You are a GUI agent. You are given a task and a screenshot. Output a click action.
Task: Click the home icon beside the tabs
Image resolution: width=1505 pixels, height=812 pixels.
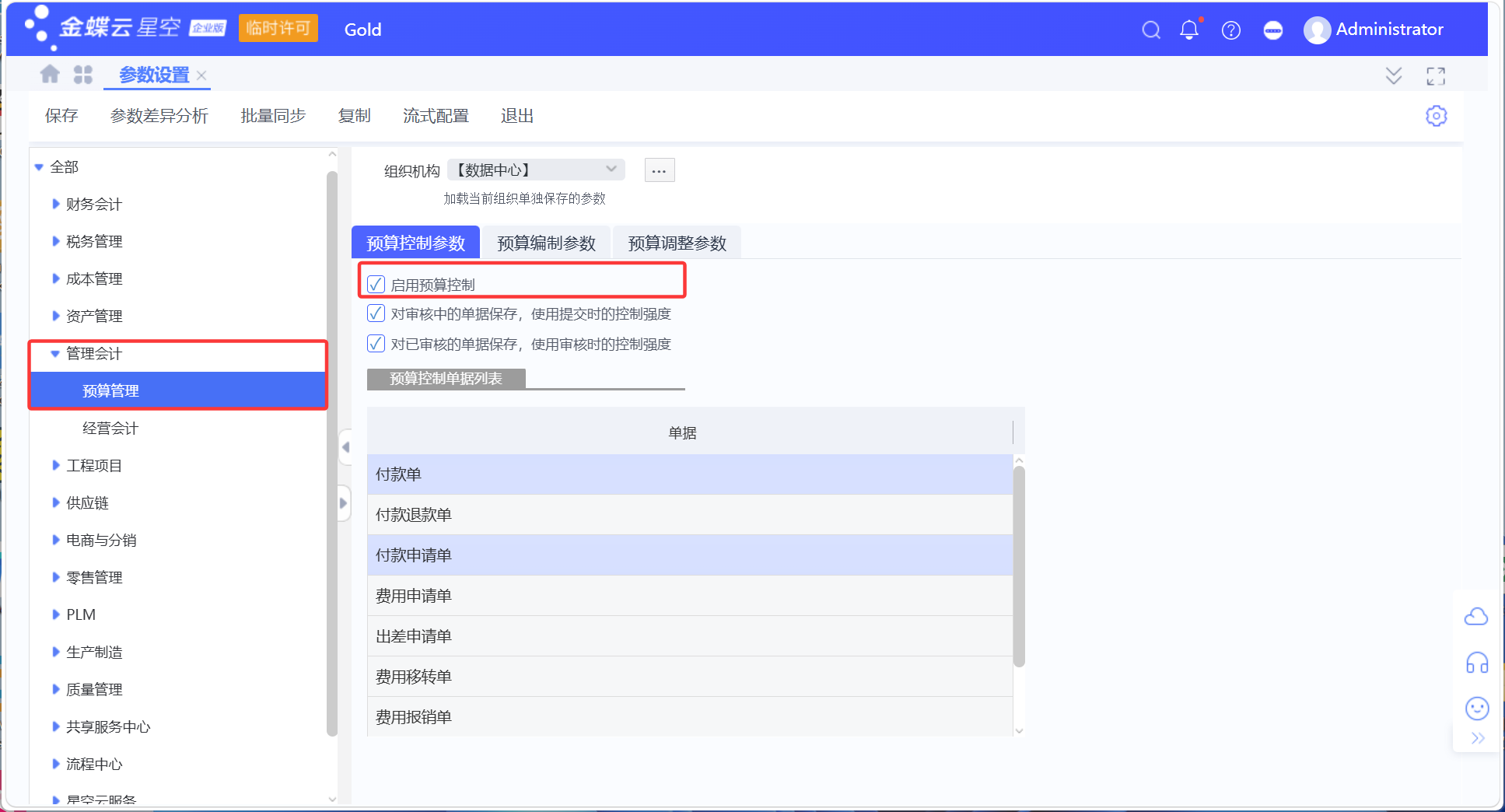tap(50, 74)
